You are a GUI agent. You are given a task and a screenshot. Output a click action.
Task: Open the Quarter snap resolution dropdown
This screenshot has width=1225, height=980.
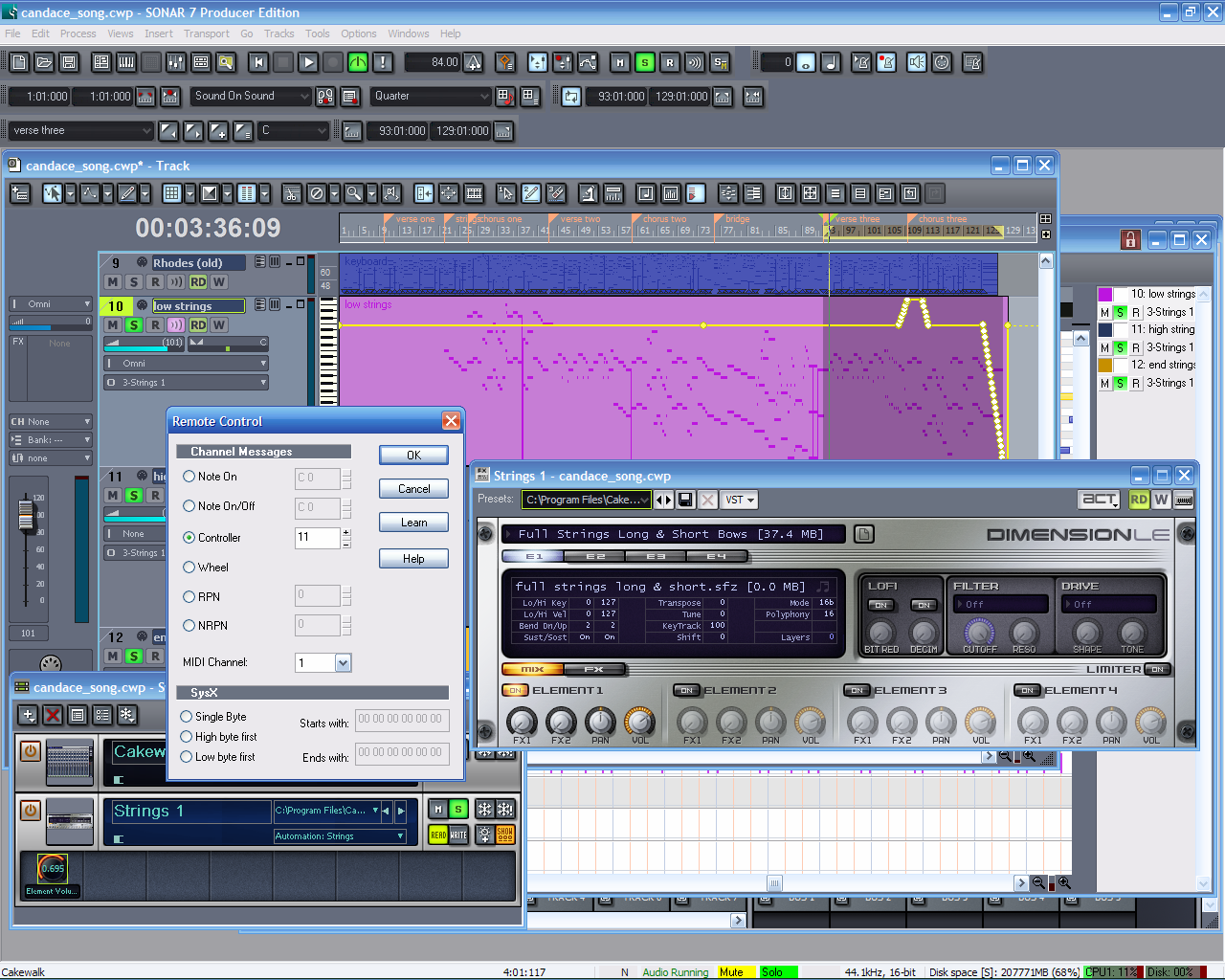tap(433, 96)
